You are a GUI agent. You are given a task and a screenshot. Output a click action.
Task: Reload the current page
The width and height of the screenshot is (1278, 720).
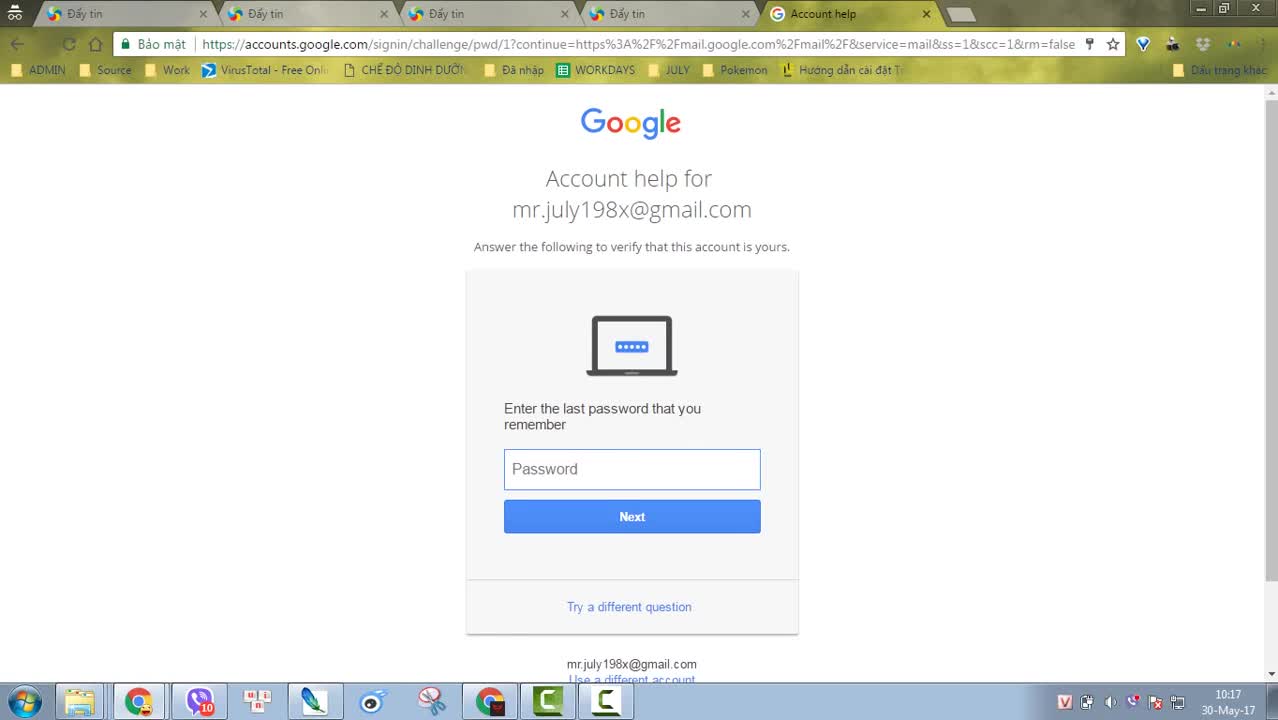coord(69,44)
